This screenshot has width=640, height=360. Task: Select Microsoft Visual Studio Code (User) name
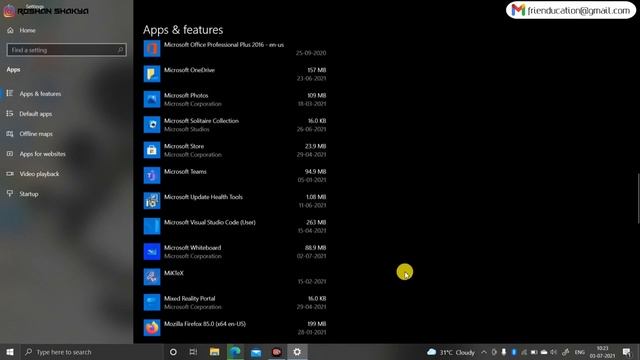(x=210, y=222)
